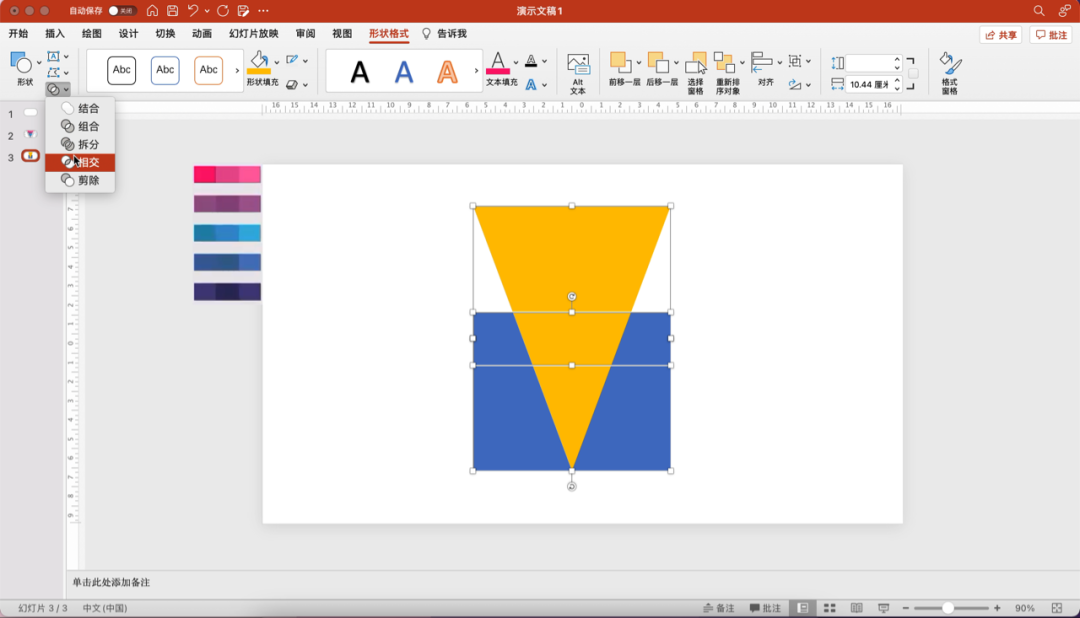Click the 批注 button at top right
1080x618 pixels.
tap(1051, 35)
